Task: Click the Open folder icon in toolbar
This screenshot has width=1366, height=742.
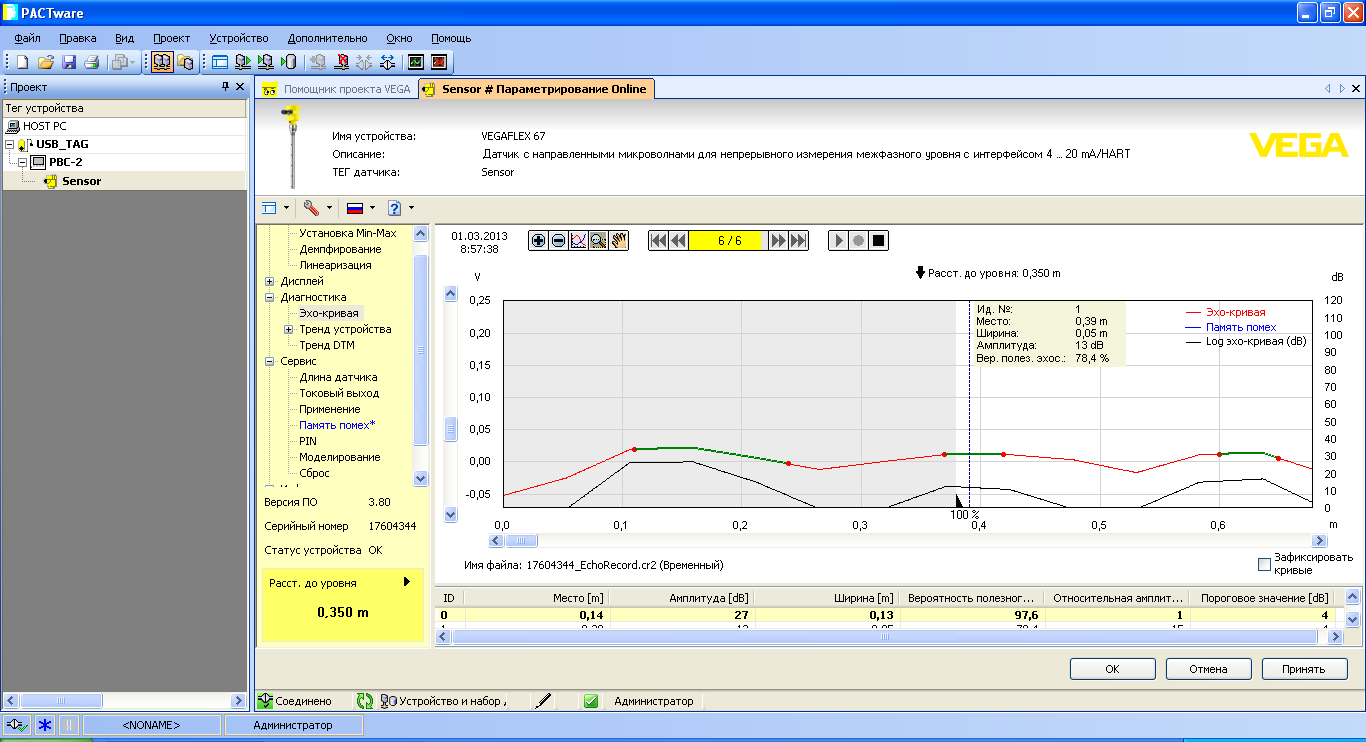Action: [46, 62]
